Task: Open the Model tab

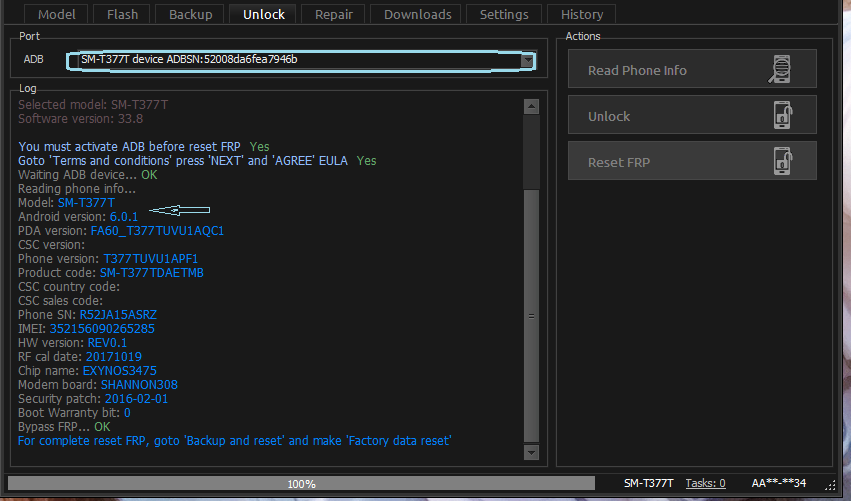Action: tap(56, 14)
